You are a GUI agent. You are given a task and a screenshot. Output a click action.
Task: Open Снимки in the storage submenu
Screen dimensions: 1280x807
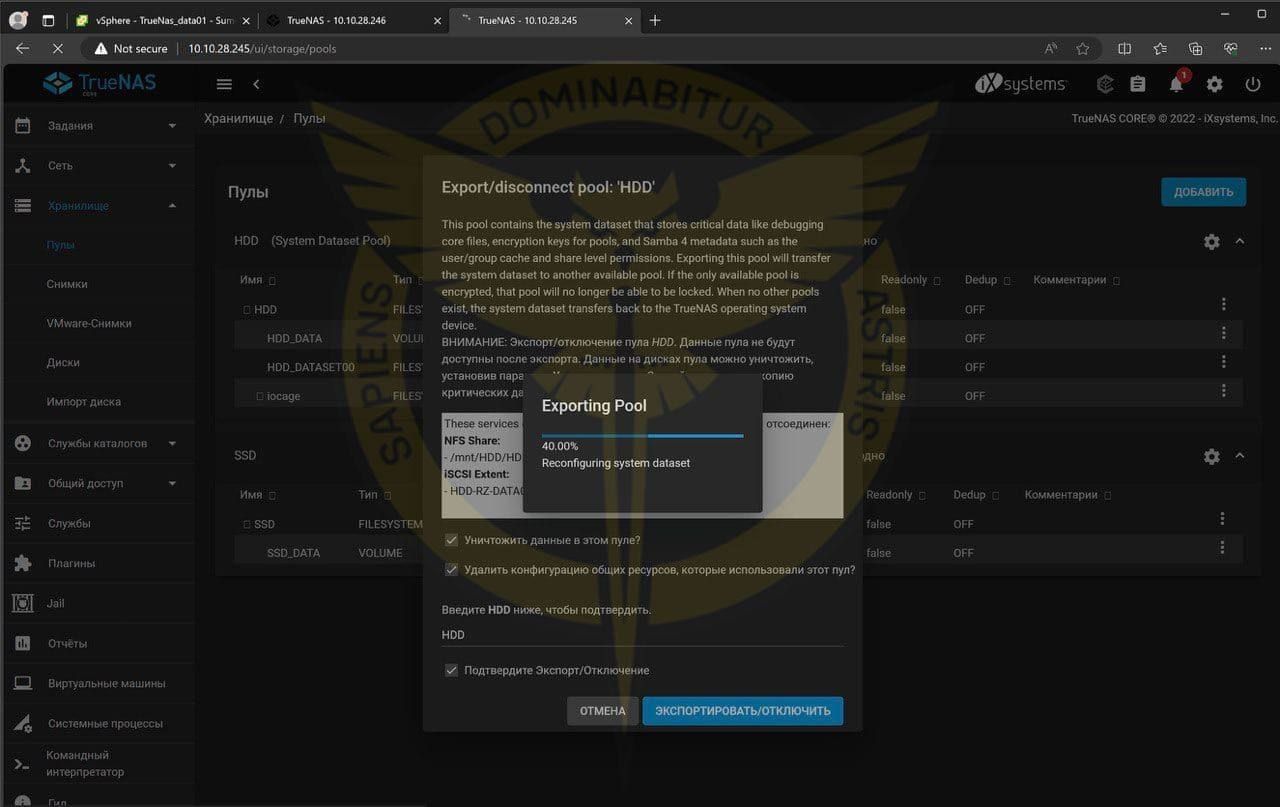(x=67, y=284)
